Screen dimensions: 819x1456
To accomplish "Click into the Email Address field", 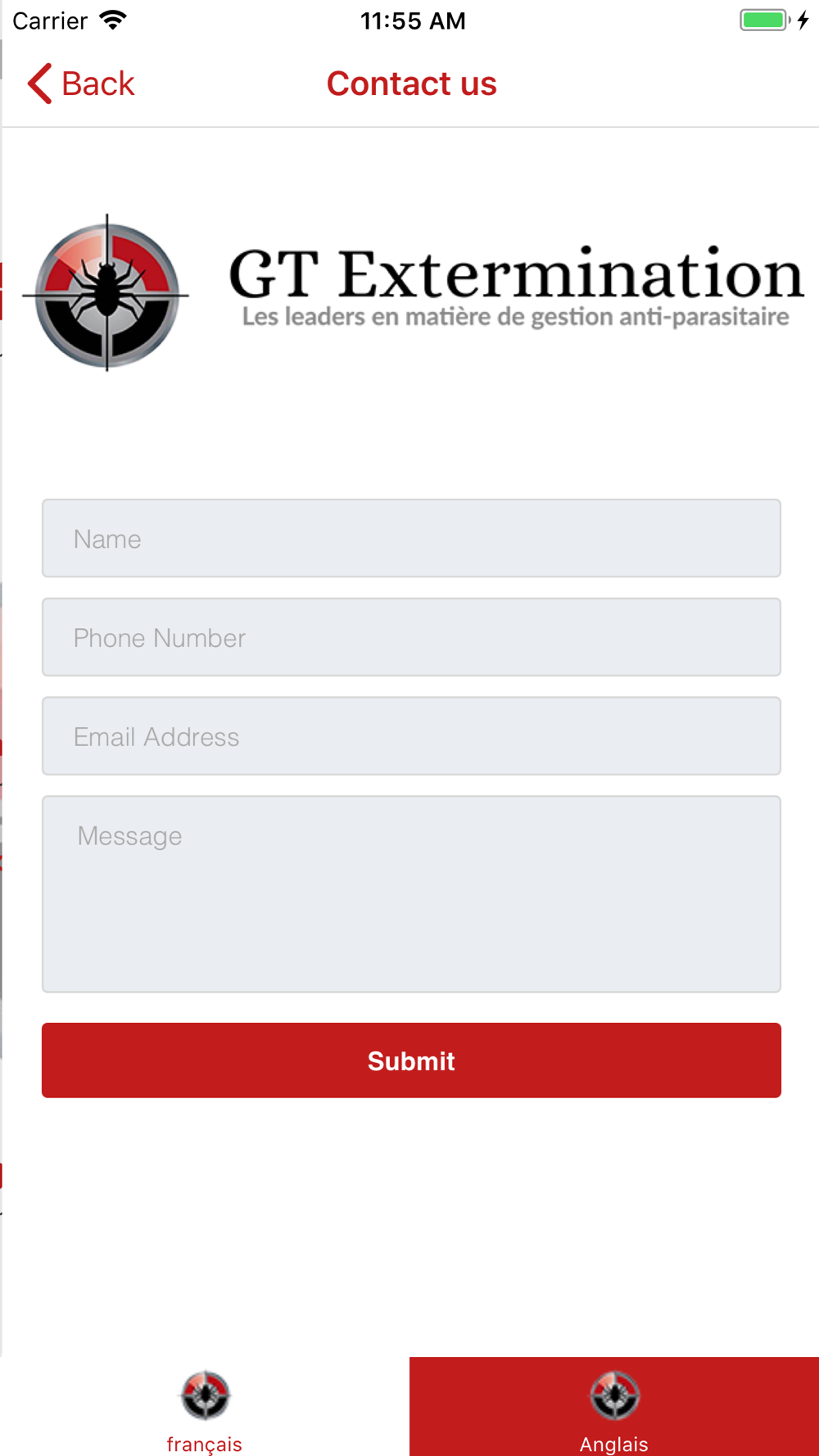I will point(411,736).
